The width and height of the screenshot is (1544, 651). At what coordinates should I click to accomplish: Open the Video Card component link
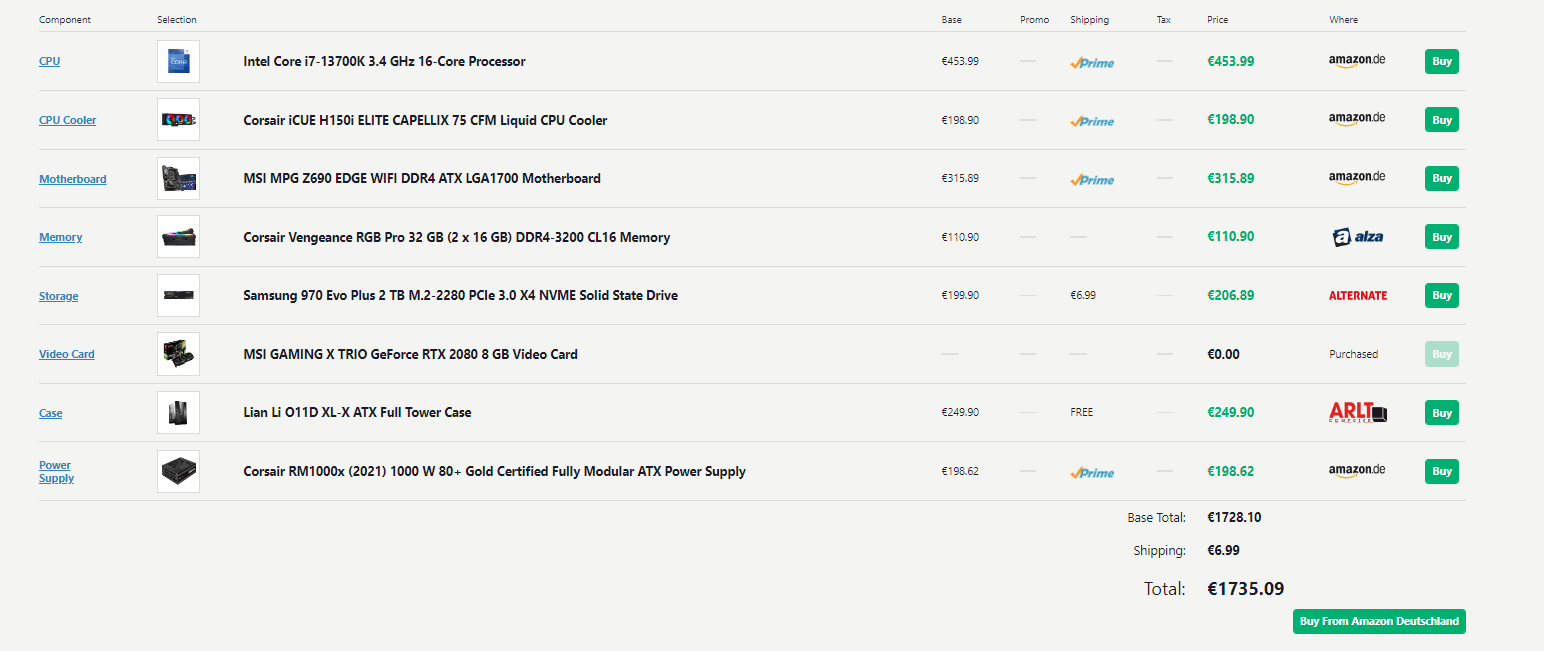[66, 354]
